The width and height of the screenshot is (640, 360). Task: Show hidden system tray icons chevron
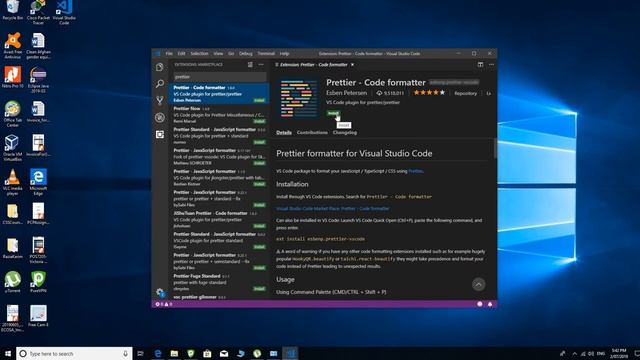575,353
